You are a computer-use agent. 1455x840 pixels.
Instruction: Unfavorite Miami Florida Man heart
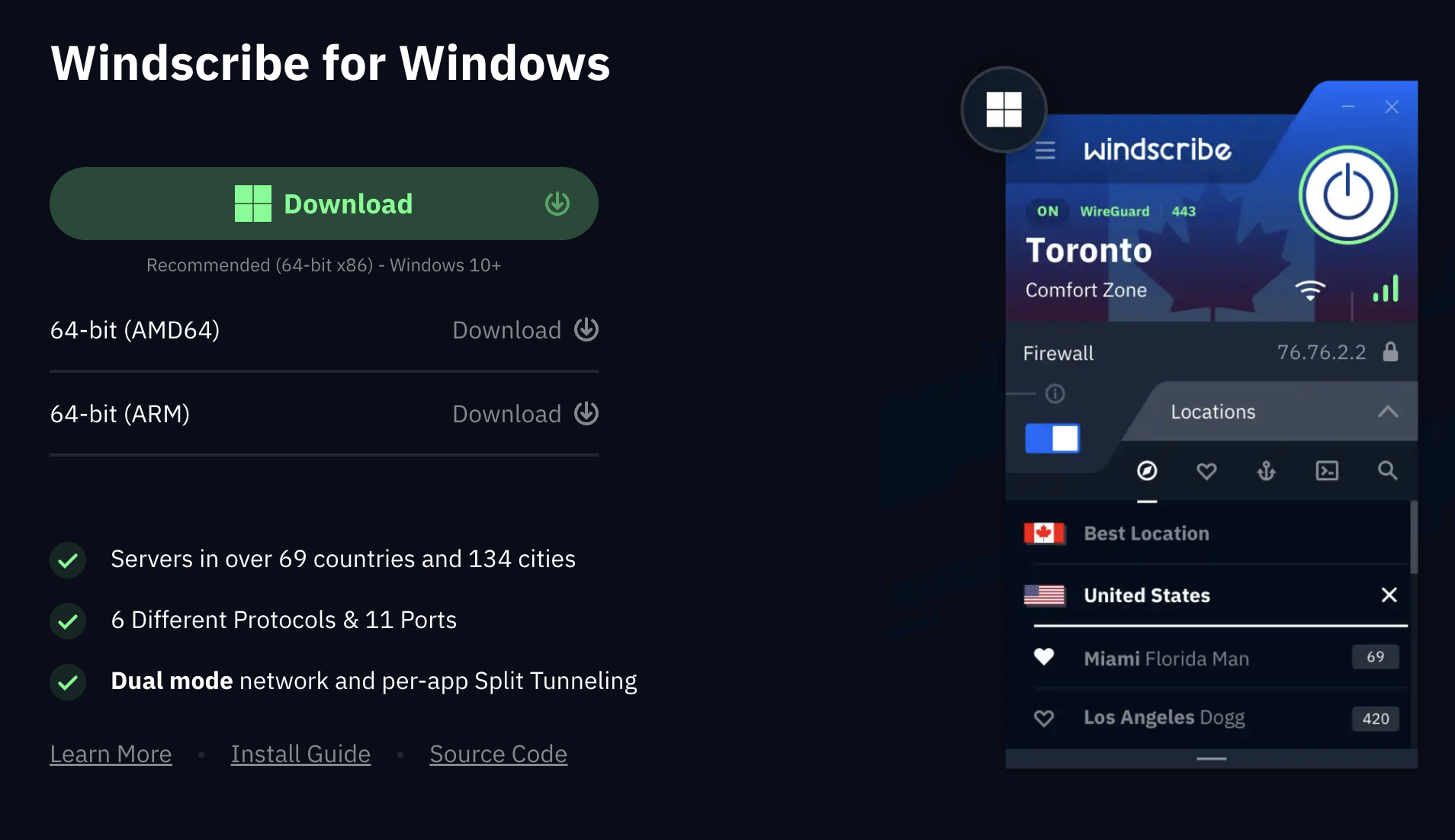(x=1044, y=657)
